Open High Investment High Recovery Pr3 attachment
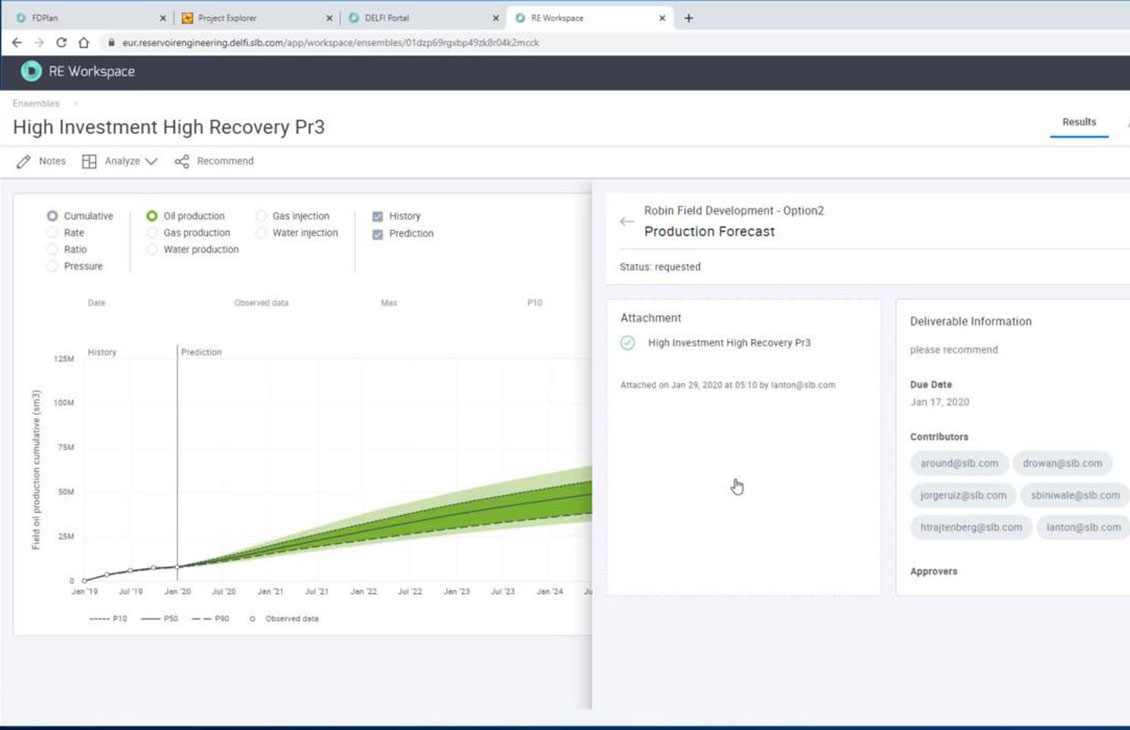Viewport: 1130px width, 730px height. click(x=729, y=343)
